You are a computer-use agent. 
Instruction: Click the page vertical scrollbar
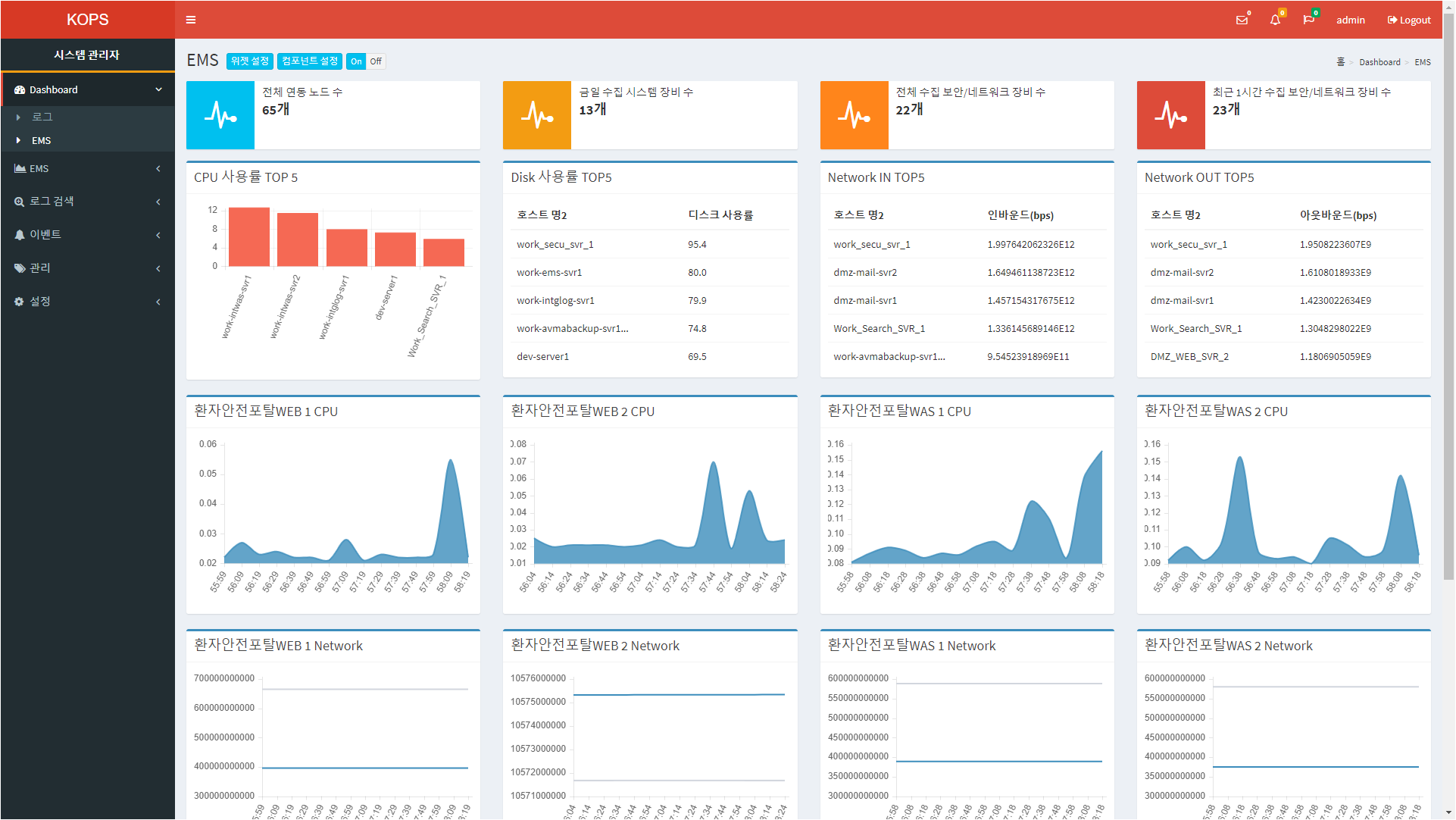(x=1448, y=303)
